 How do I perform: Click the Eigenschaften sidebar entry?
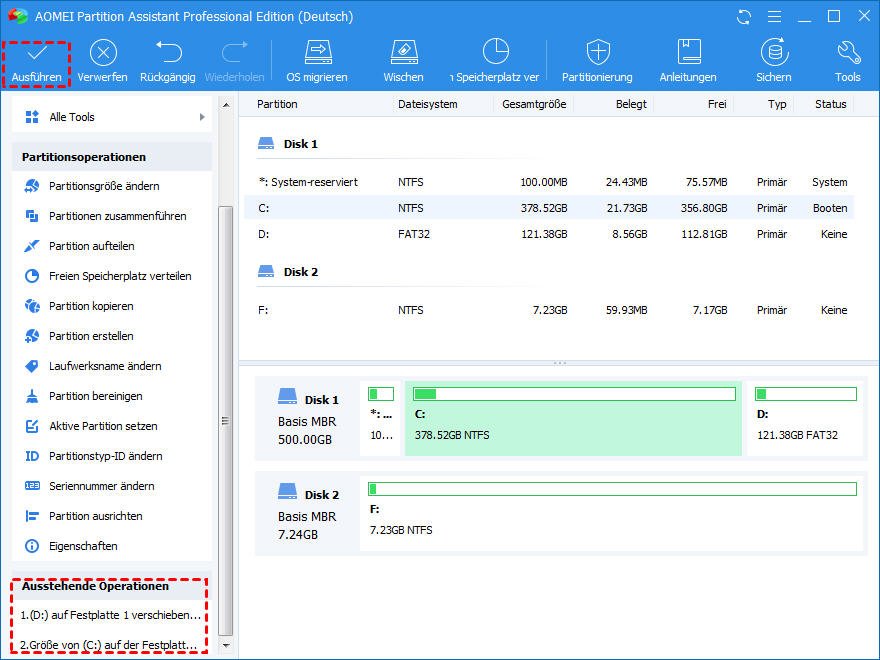83,546
